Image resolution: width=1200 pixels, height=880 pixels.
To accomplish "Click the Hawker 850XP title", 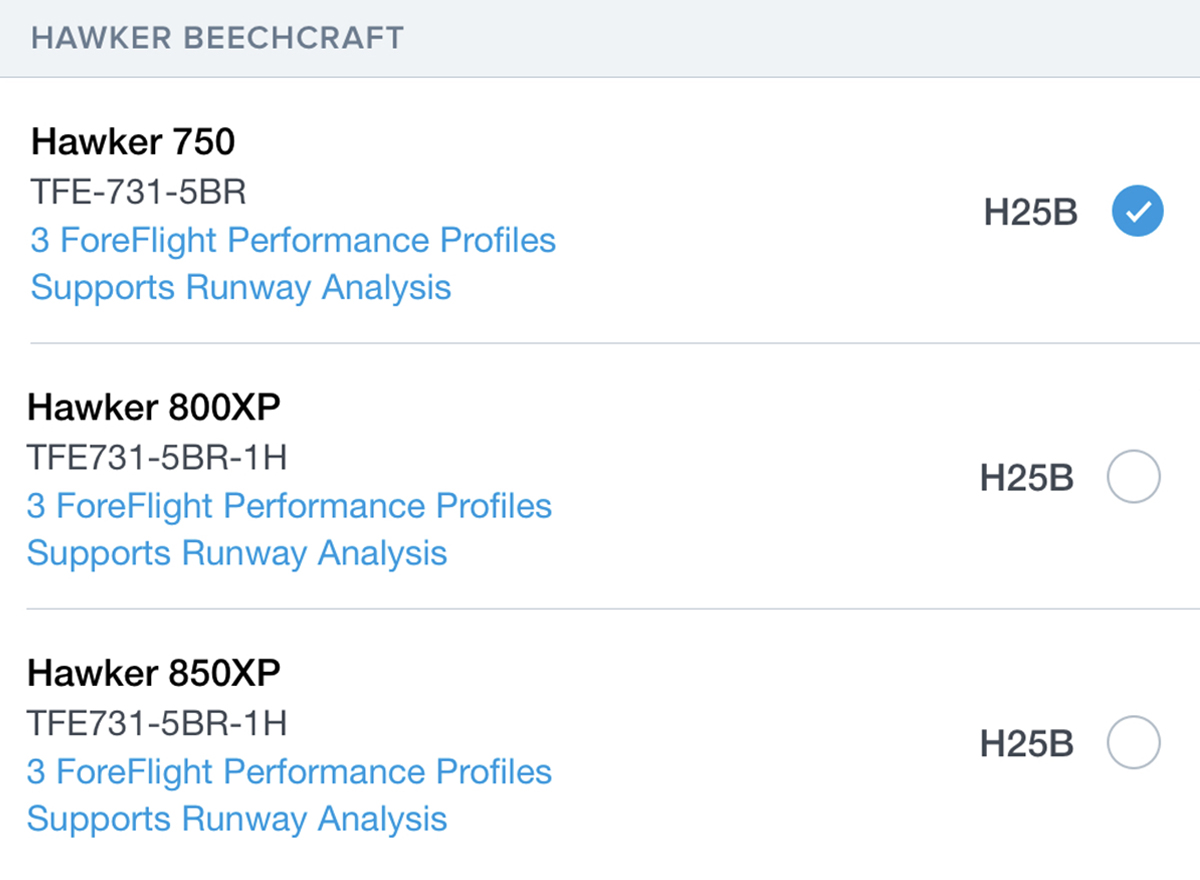I will click(x=153, y=673).
